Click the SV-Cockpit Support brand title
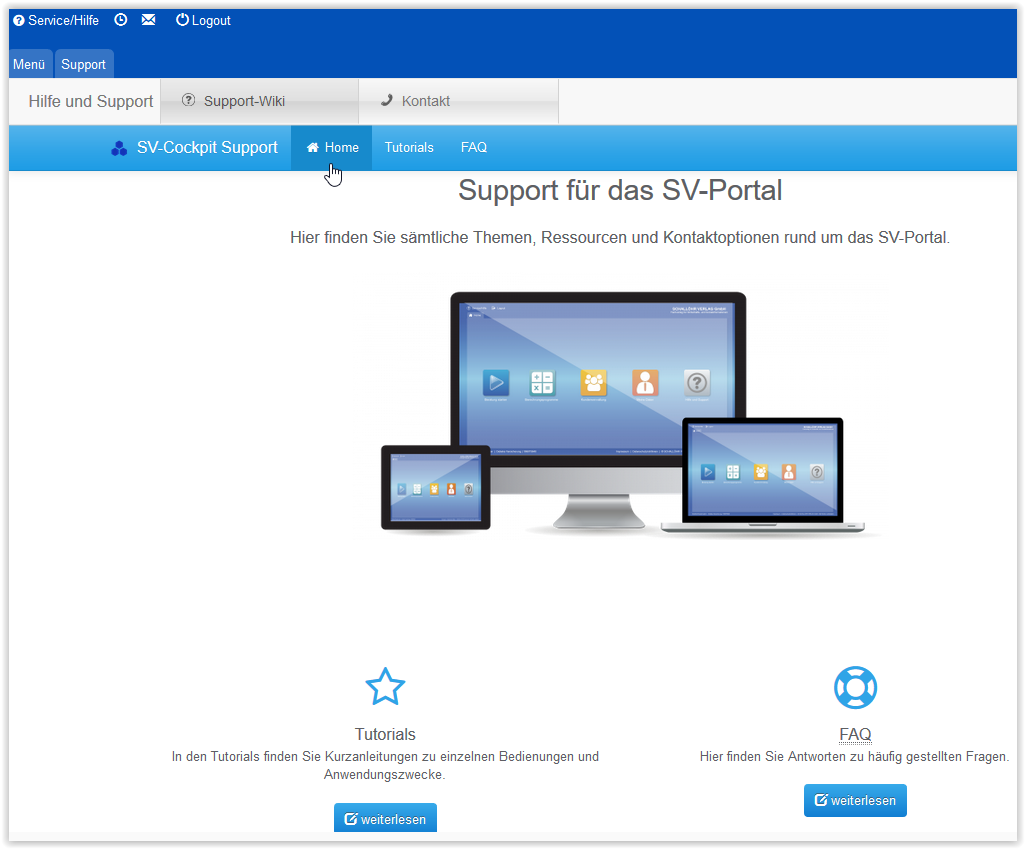The height and width of the screenshot is (849, 1025). tap(207, 148)
